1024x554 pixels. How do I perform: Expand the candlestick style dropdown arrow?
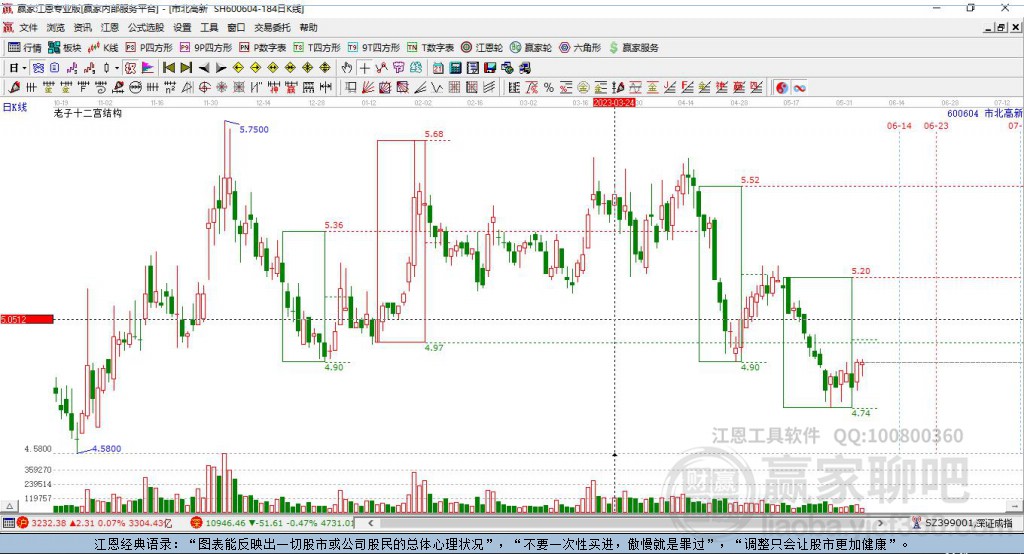coord(117,68)
